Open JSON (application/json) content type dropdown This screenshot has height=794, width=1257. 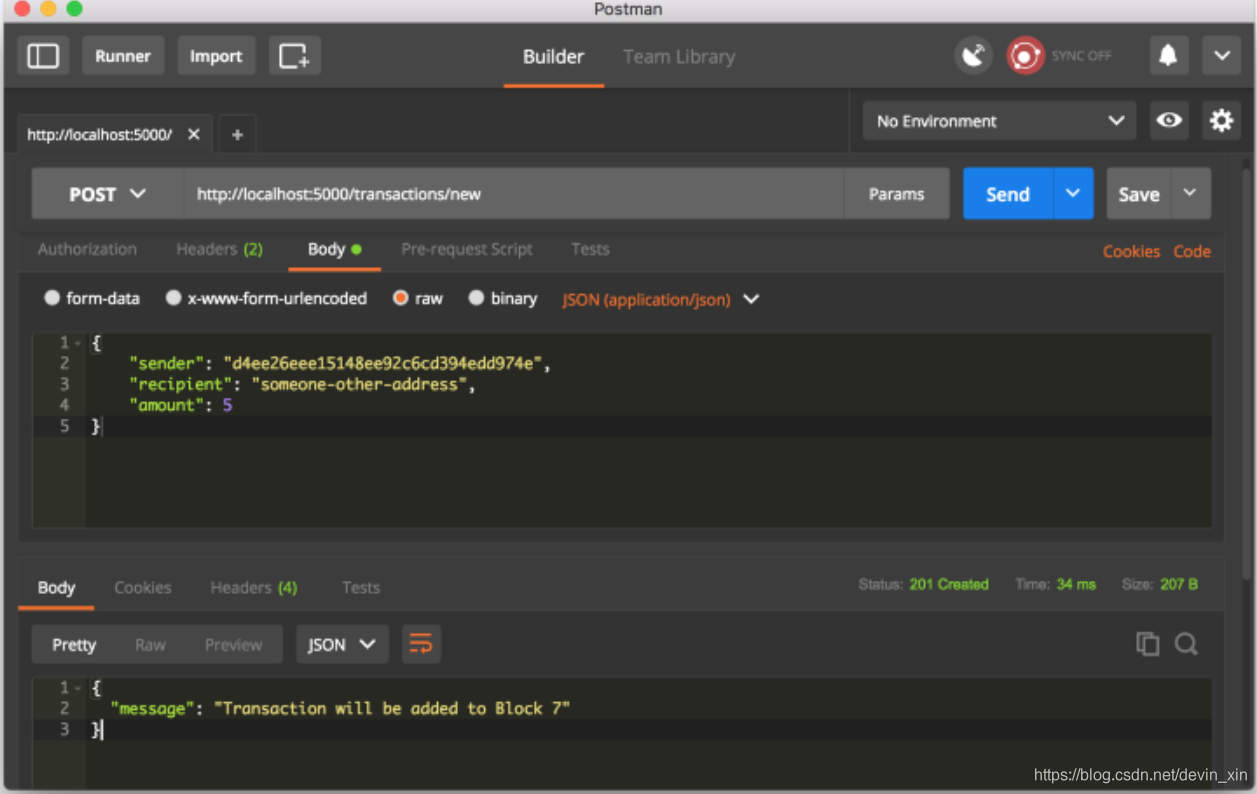click(660, 299)
